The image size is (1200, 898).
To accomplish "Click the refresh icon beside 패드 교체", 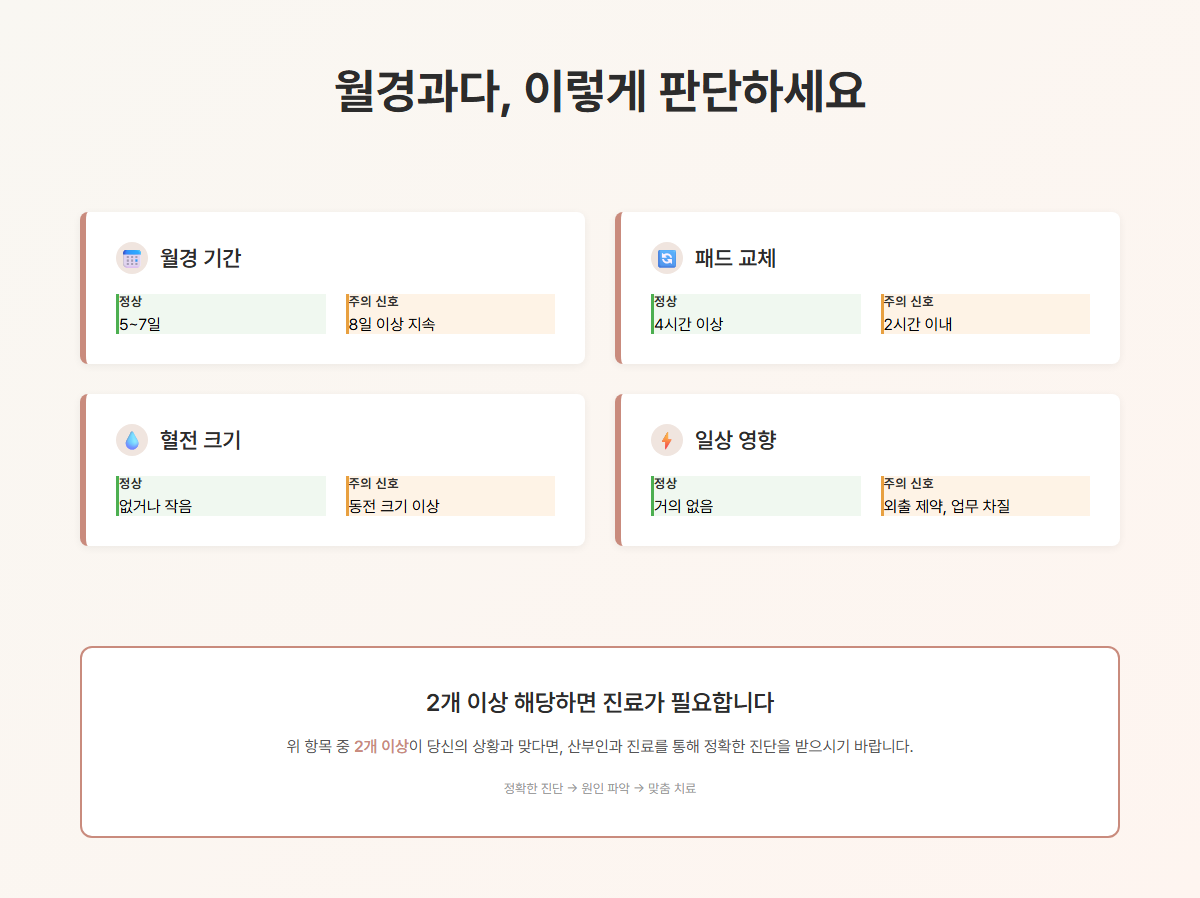I will pos(667,258).
